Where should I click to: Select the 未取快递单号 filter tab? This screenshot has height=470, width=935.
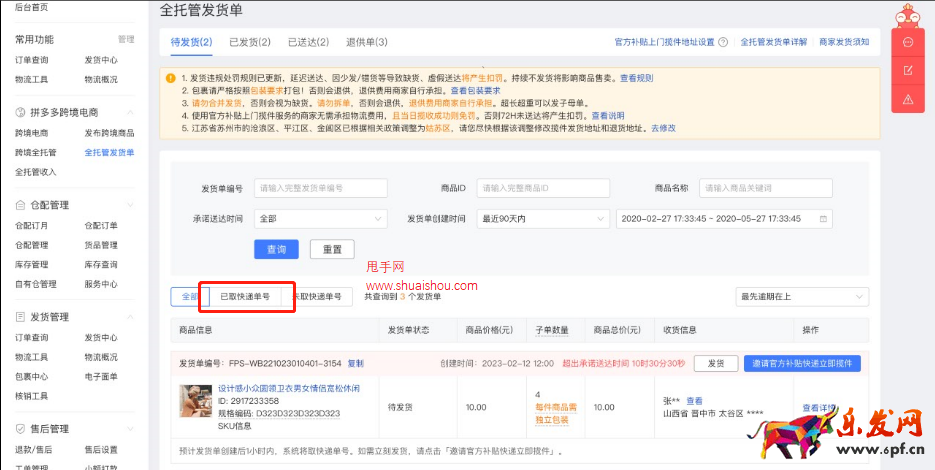tap(317, 296)
